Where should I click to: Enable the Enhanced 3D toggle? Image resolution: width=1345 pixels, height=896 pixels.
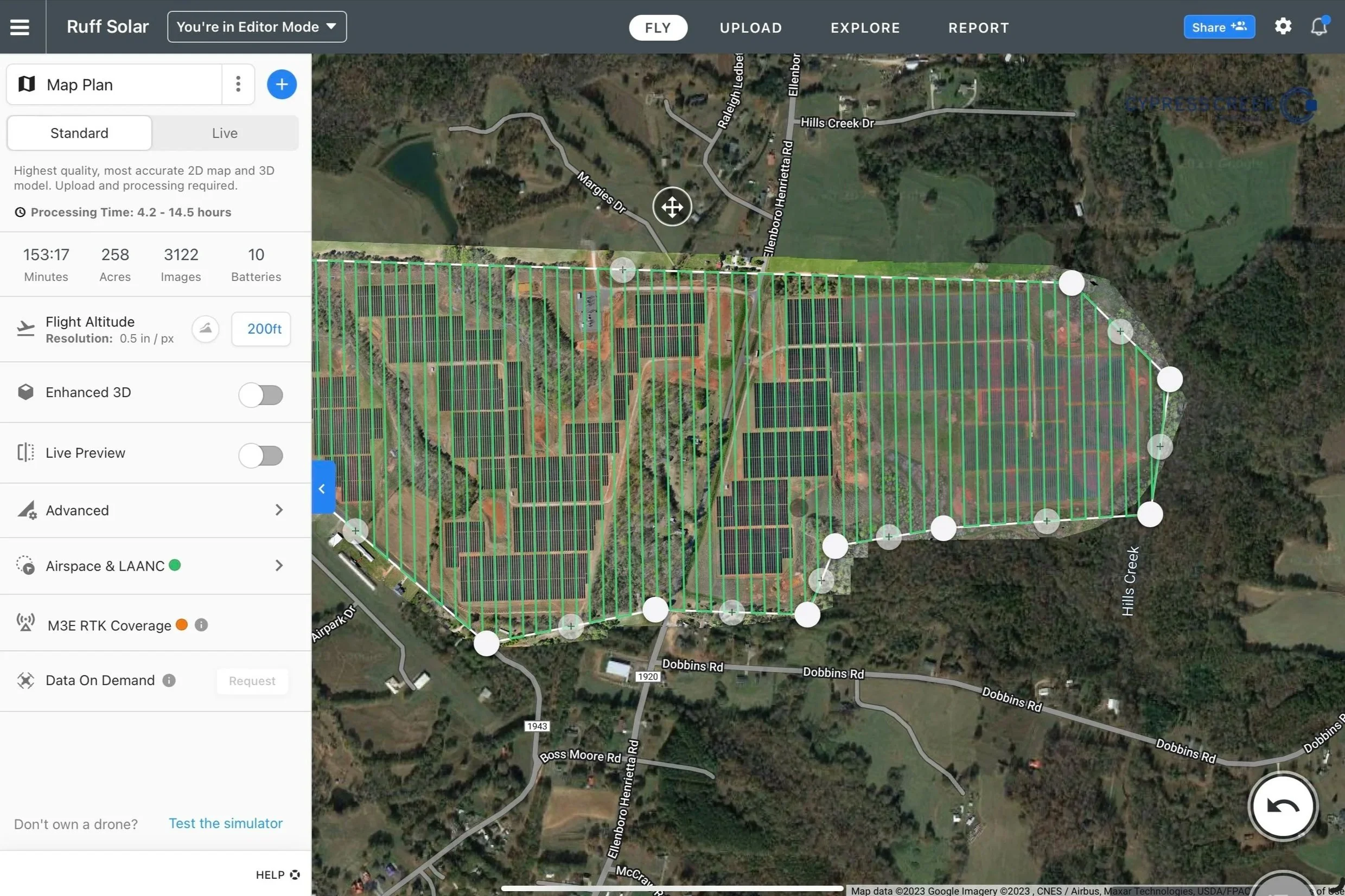click(x=260, y=394)
